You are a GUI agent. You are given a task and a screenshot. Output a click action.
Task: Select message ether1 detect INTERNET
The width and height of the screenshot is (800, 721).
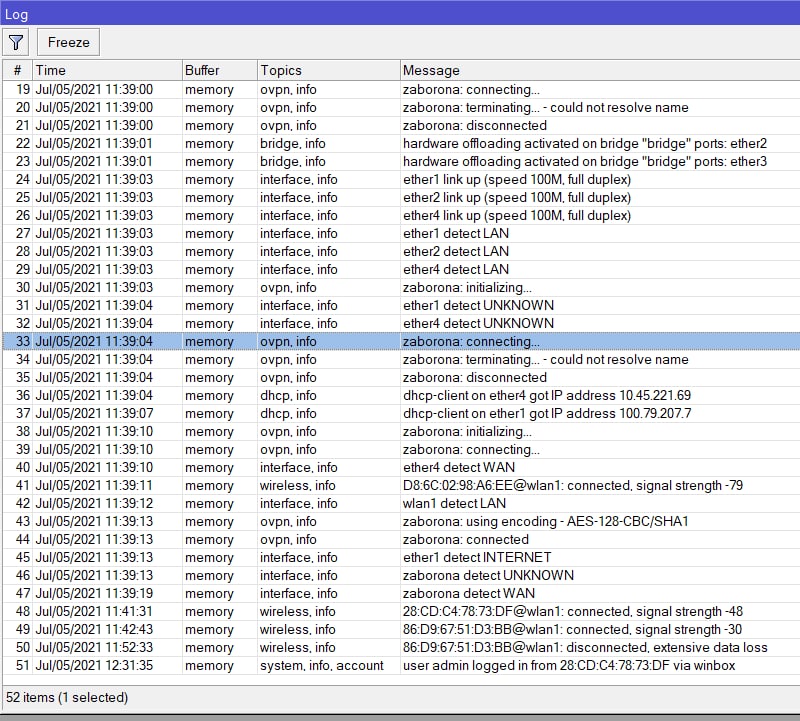pyautogui.click(x=477, y=557)
